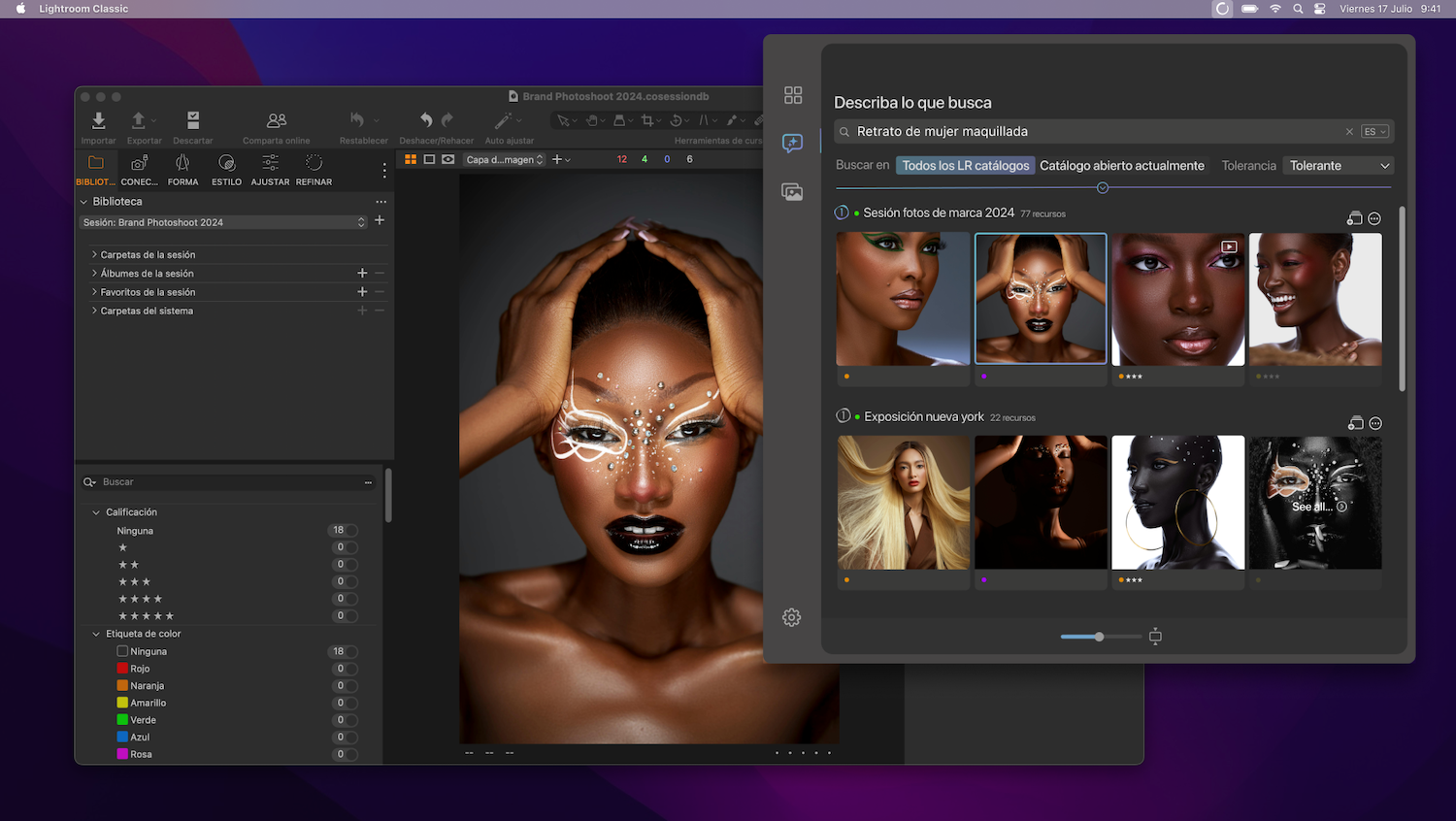Filter by Naranja color label

(122, 685)
